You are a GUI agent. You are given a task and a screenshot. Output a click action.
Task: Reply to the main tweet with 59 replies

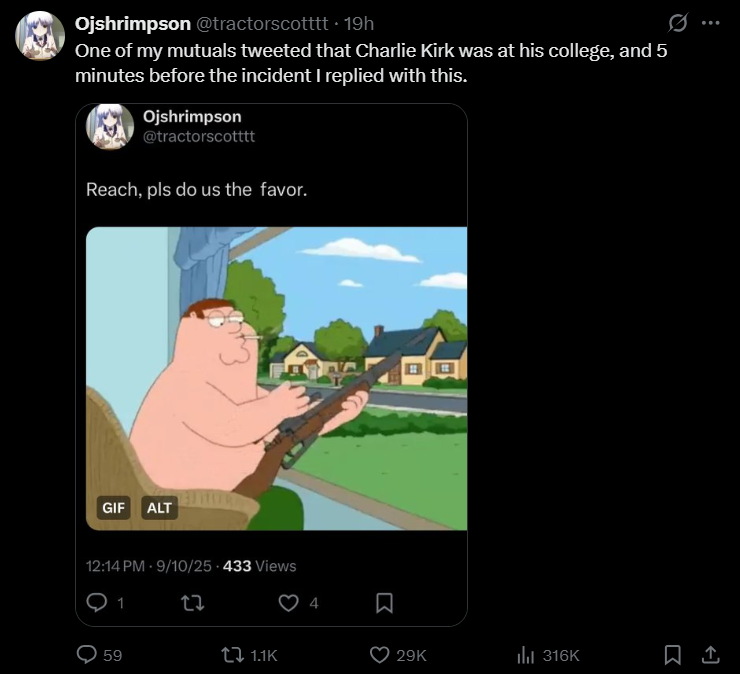coord(87,655)
